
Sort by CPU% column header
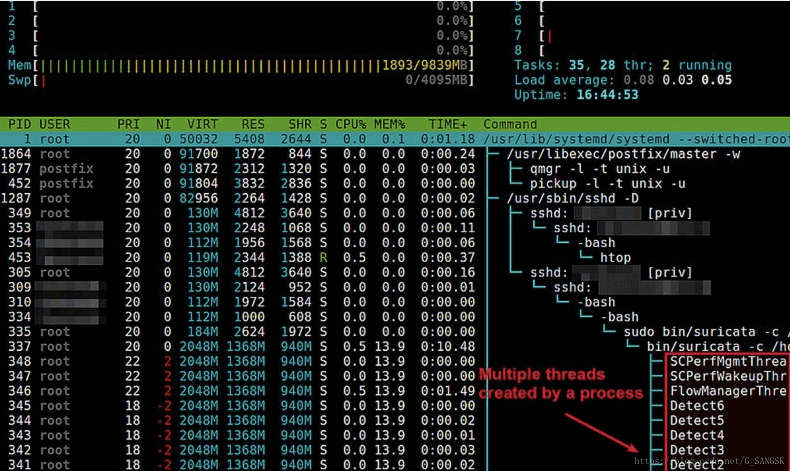click(x=351, y=124)
